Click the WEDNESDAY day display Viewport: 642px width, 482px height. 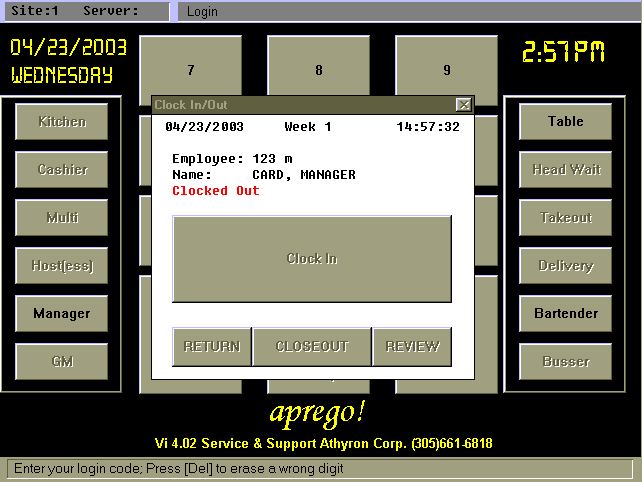(62, 75)
